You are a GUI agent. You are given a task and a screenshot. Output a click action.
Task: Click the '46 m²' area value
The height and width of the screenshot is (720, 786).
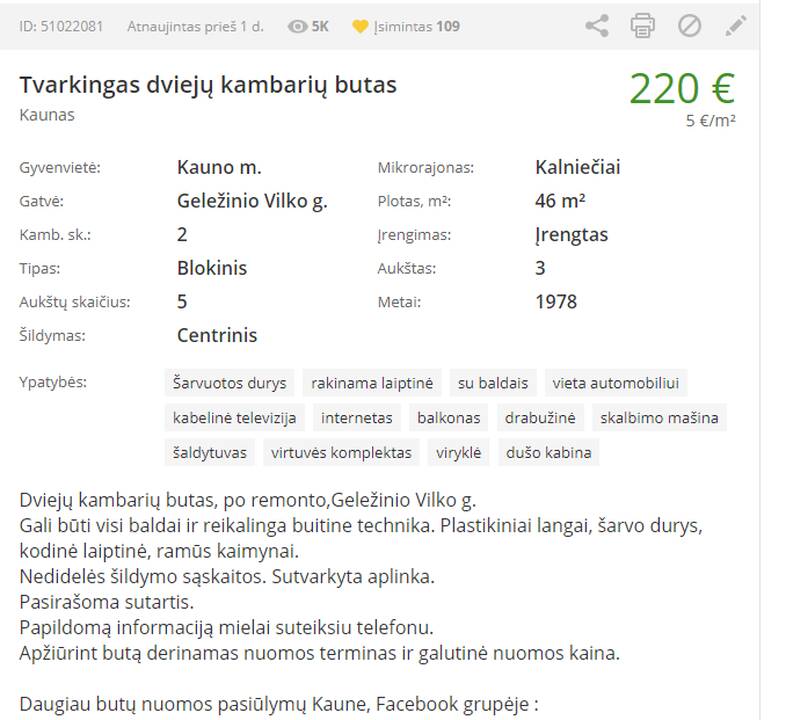coord(560,201)
